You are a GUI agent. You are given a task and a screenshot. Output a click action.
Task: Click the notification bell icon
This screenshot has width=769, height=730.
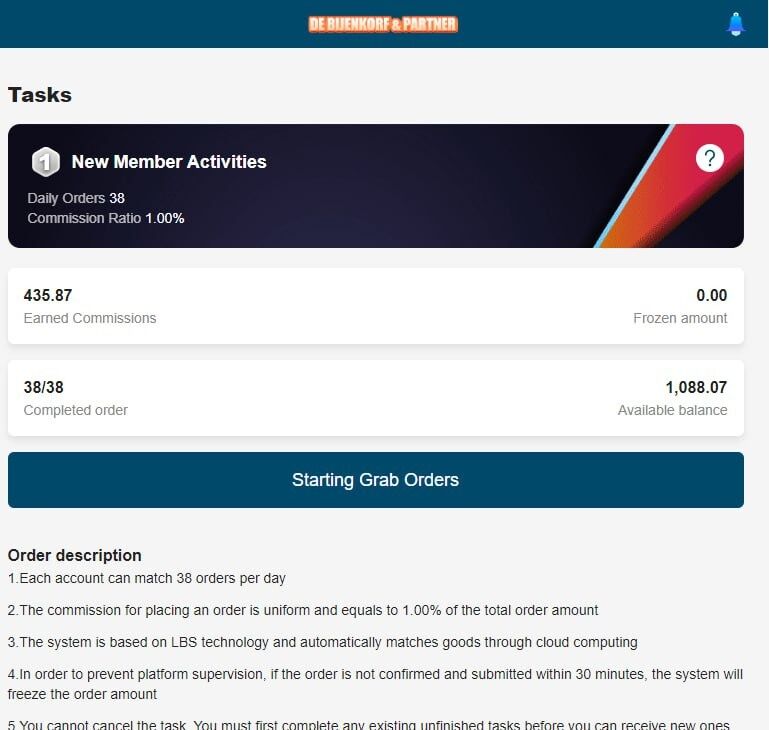(736, 24)
